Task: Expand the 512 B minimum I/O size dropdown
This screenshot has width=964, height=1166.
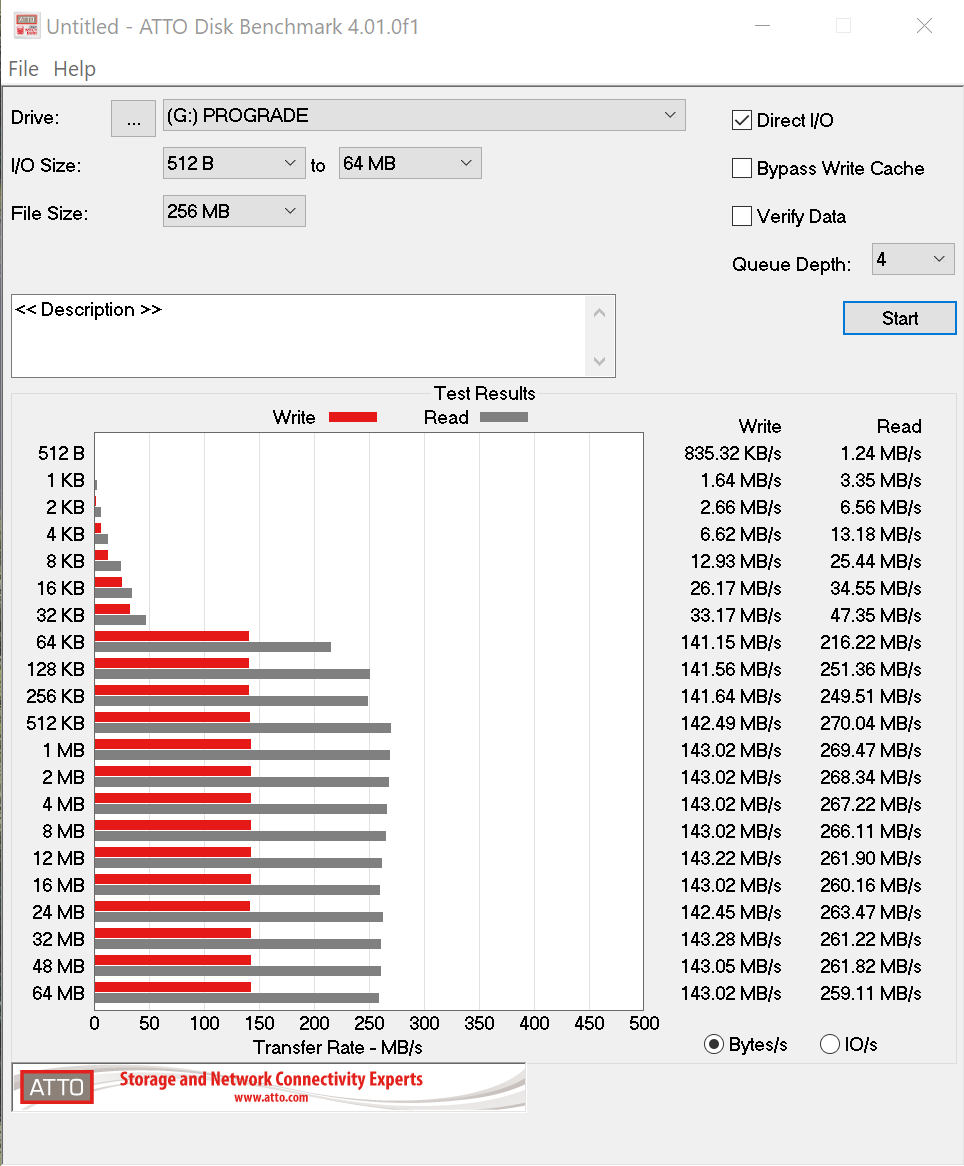Action: [234, 163]
